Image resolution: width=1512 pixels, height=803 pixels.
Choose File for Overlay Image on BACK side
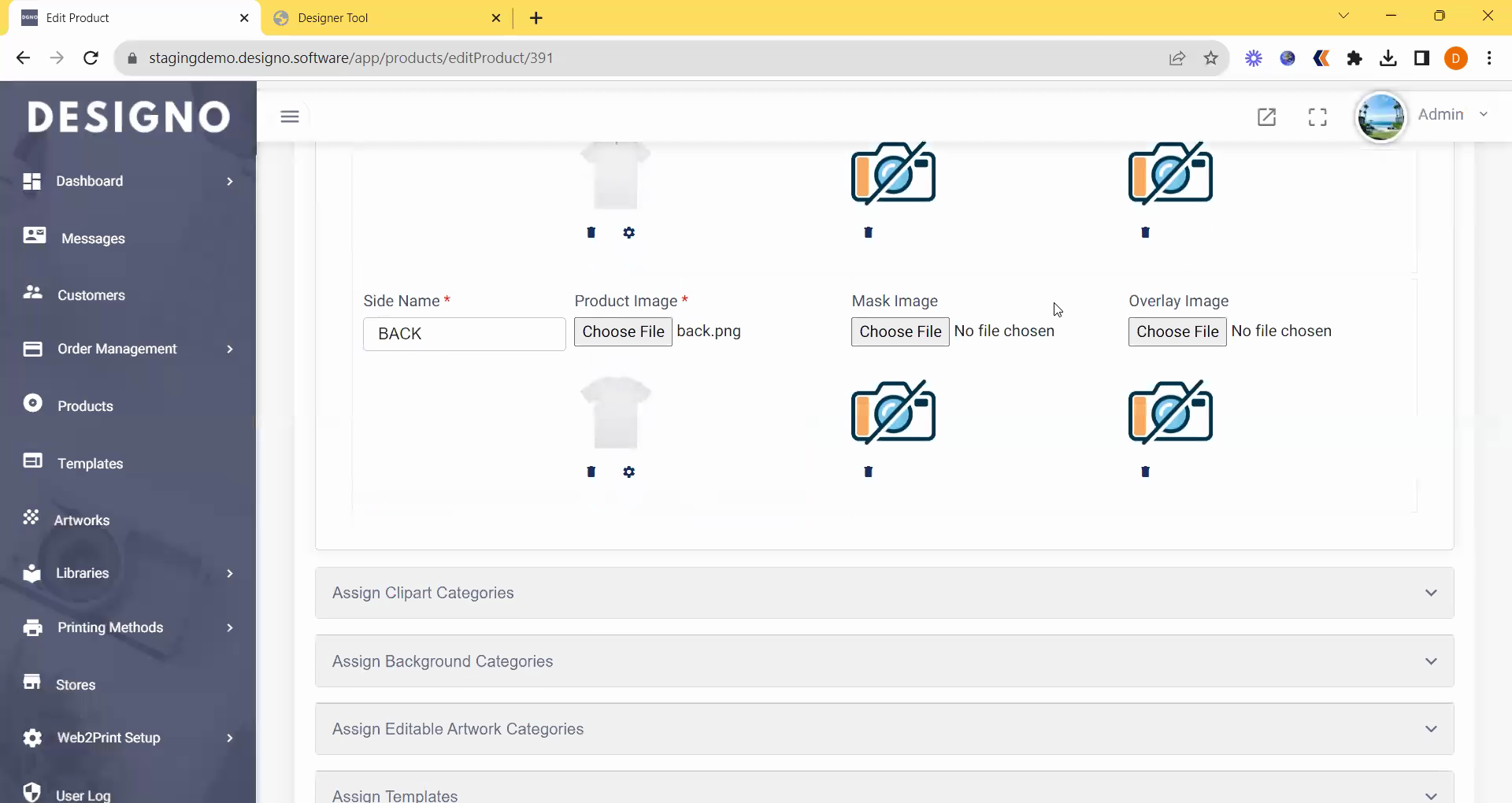pos(1177,331)
